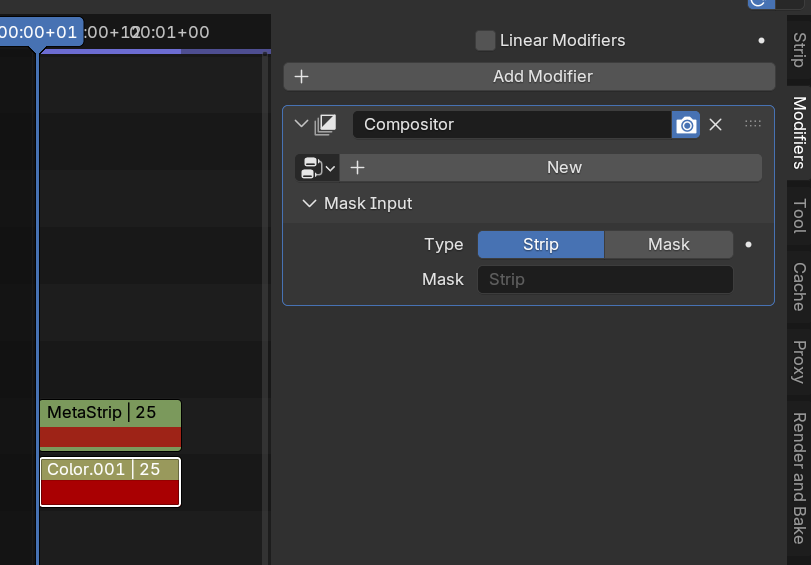Viewport: 811px width, 565px height.
Task: Enable the Linear Modifiers checkbox
Action: [x=485, y=40]
